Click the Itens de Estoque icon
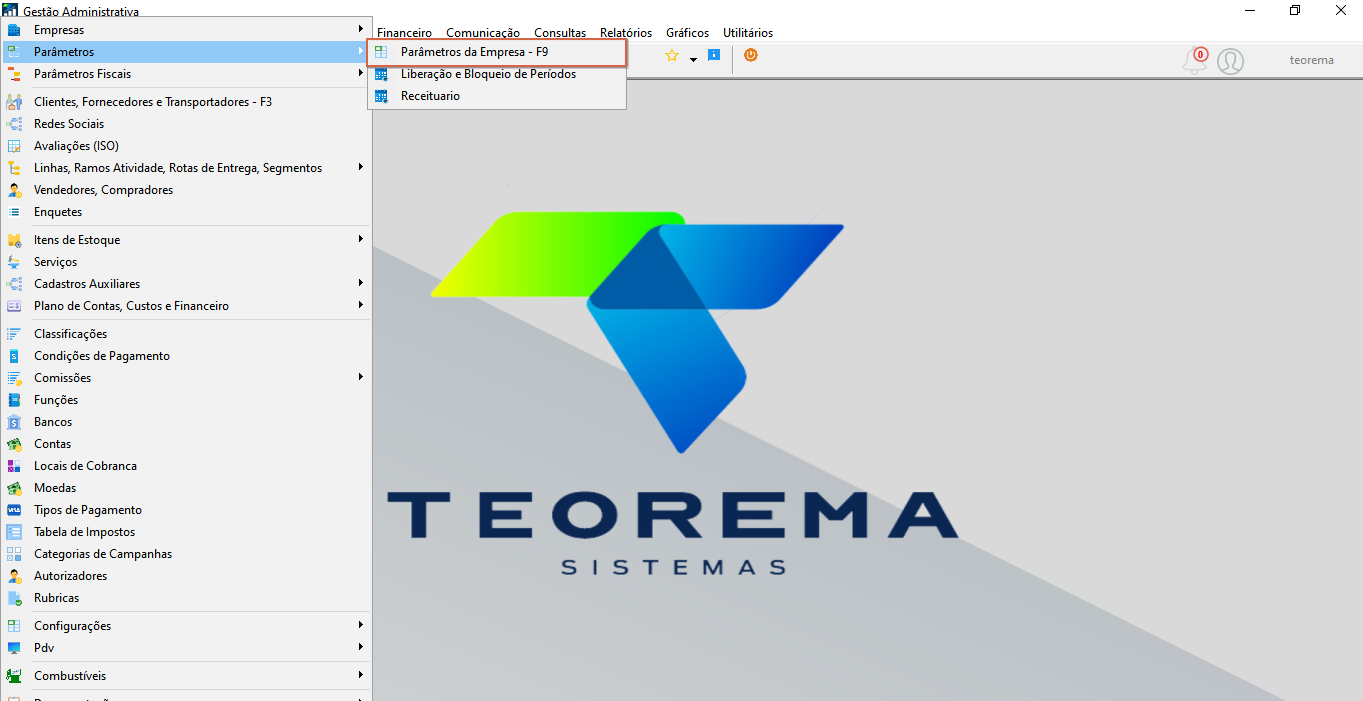1363x701 pixels. click(x=14, y=240)
